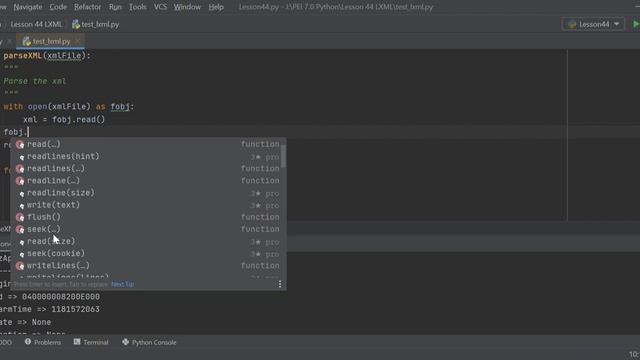This screenshot has height=360, width=640.
Task: Open the Code menu
Action: click(x=58, y=7)
